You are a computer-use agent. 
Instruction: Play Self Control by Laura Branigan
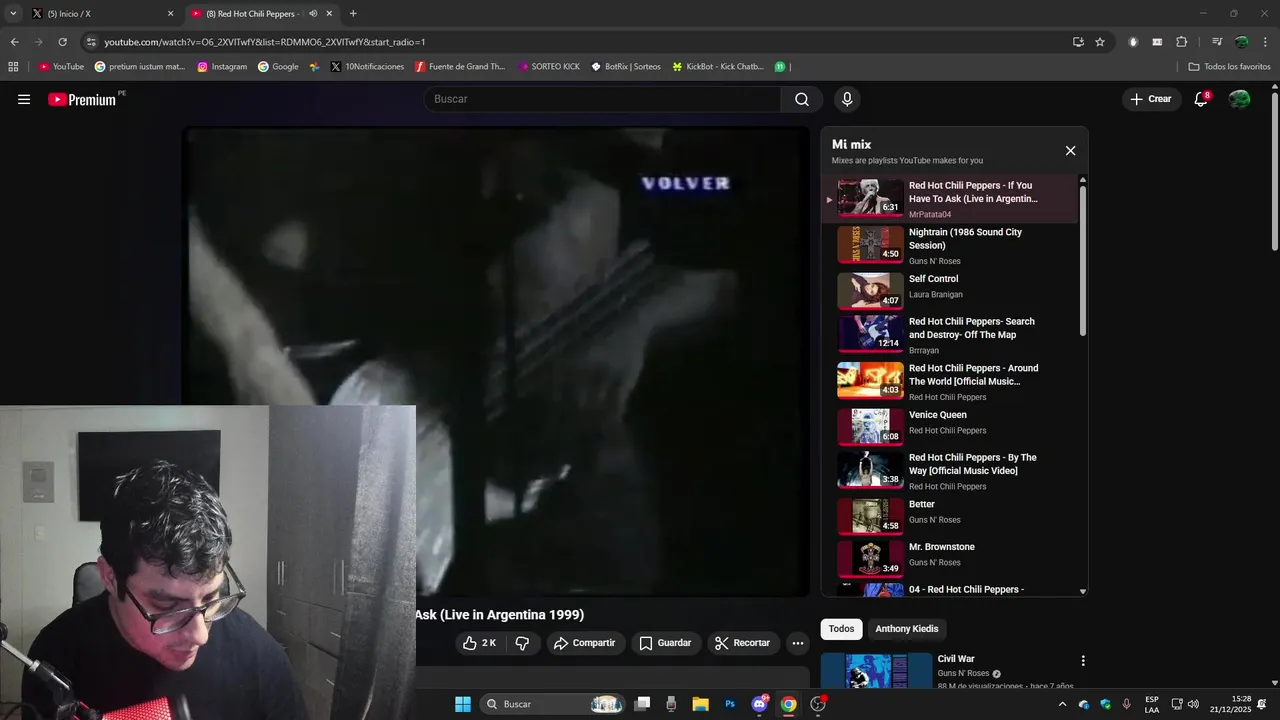(x=950, y=291)
